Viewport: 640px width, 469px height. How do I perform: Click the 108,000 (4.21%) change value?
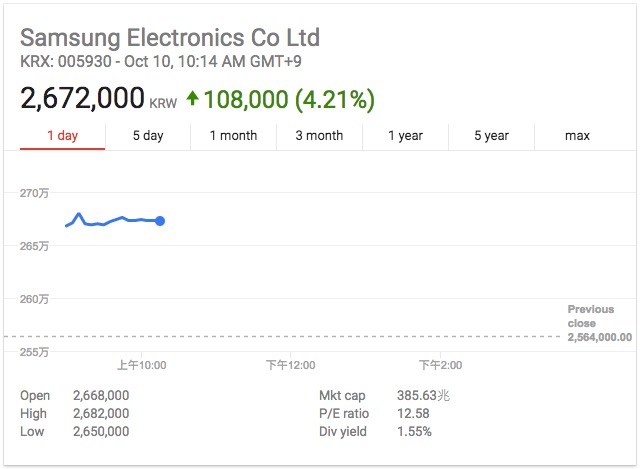click(x=289, y=100)
